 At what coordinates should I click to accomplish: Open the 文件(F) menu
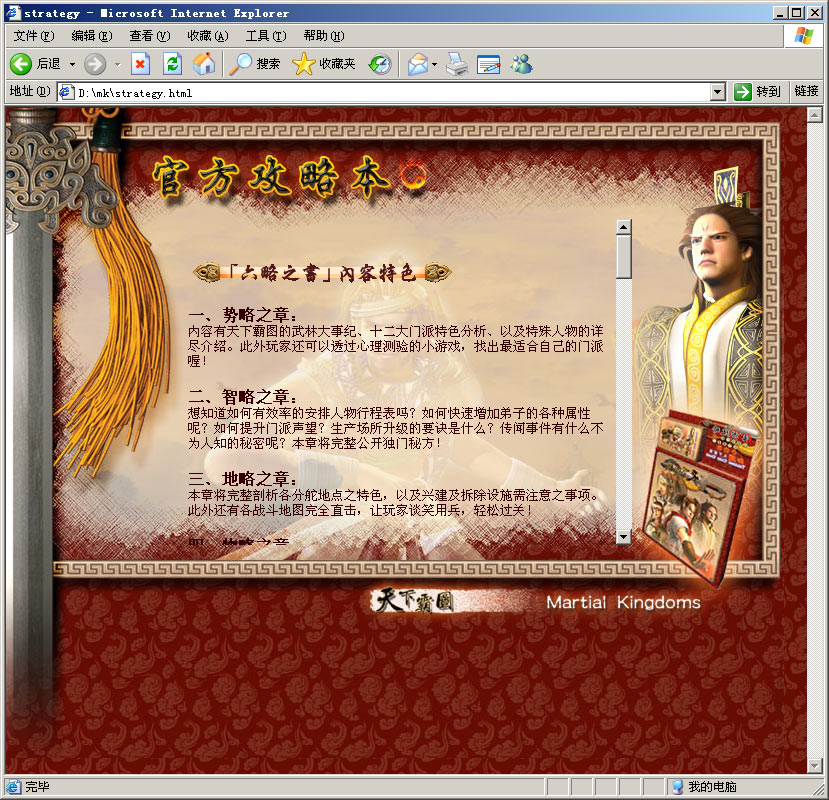point(34,35)
